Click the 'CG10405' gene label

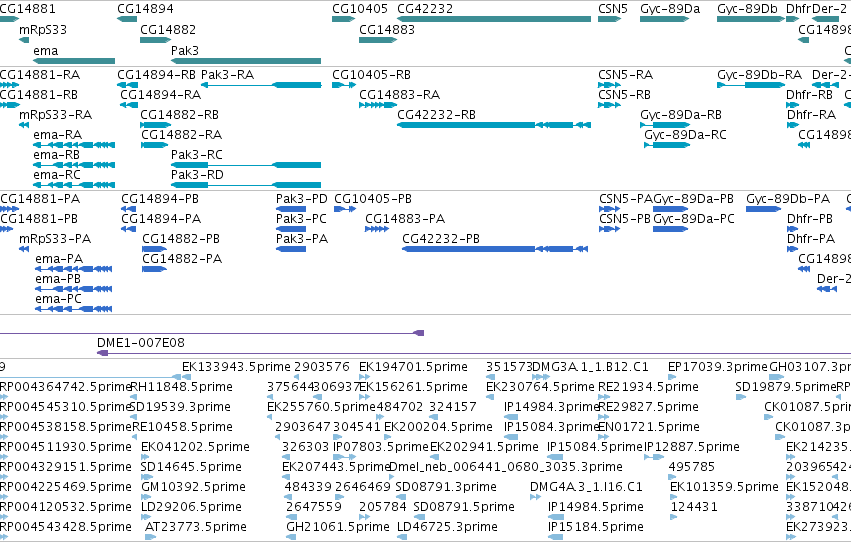tap(360, 9)
